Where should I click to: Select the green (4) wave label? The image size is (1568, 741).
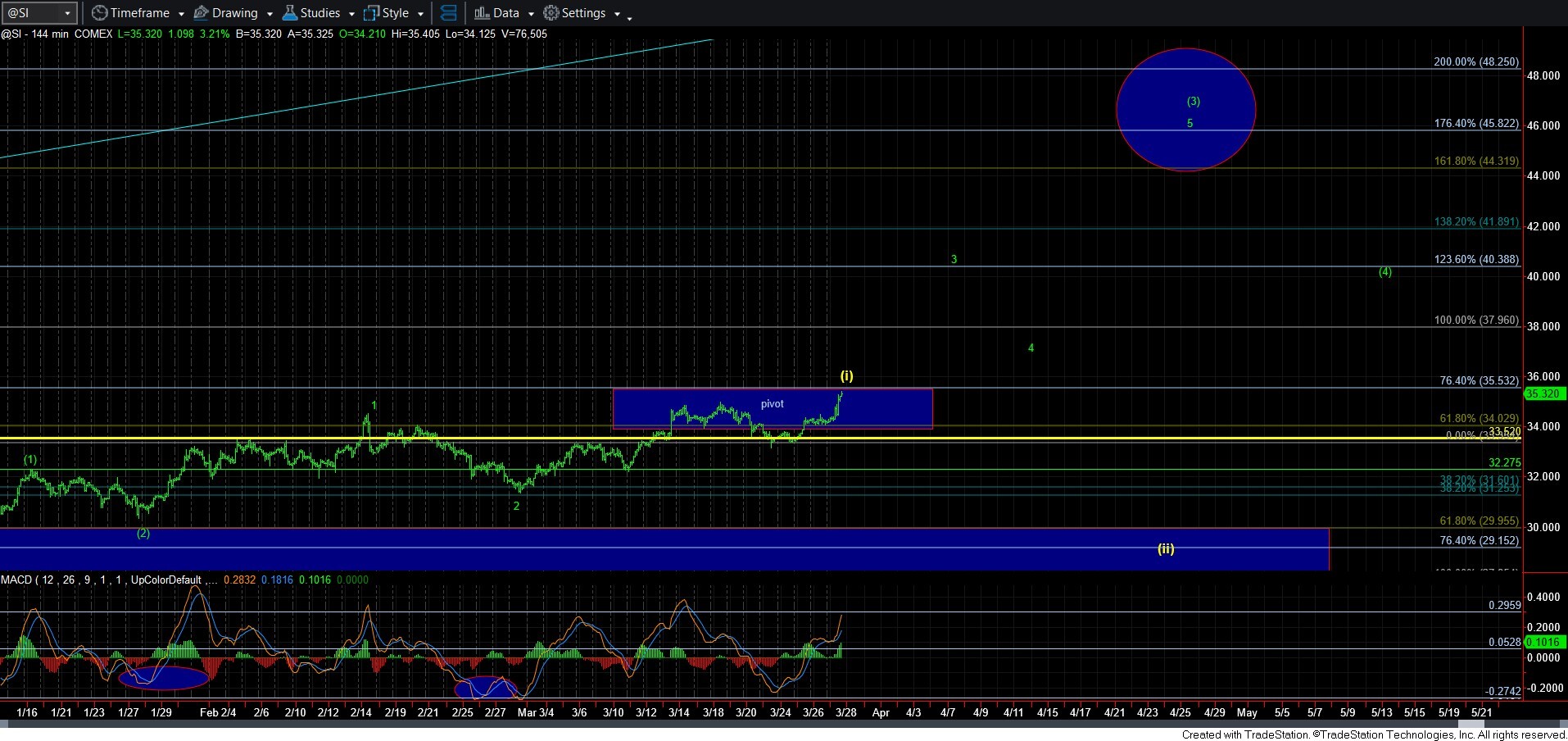1384,271
